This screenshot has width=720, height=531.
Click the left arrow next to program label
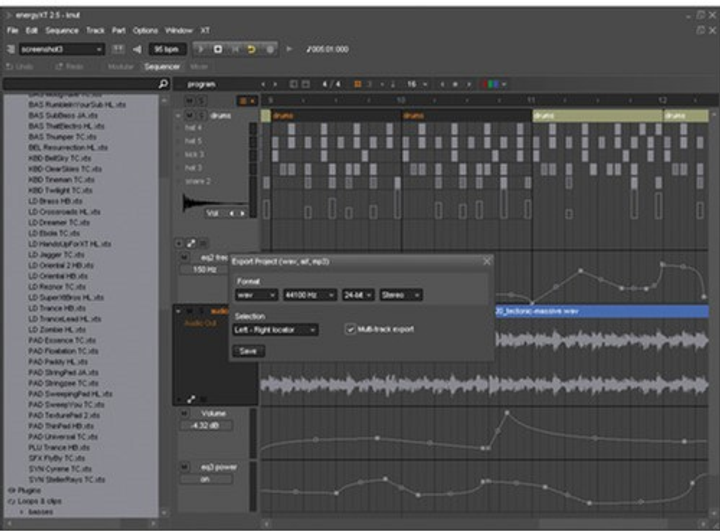coord(263,84)
